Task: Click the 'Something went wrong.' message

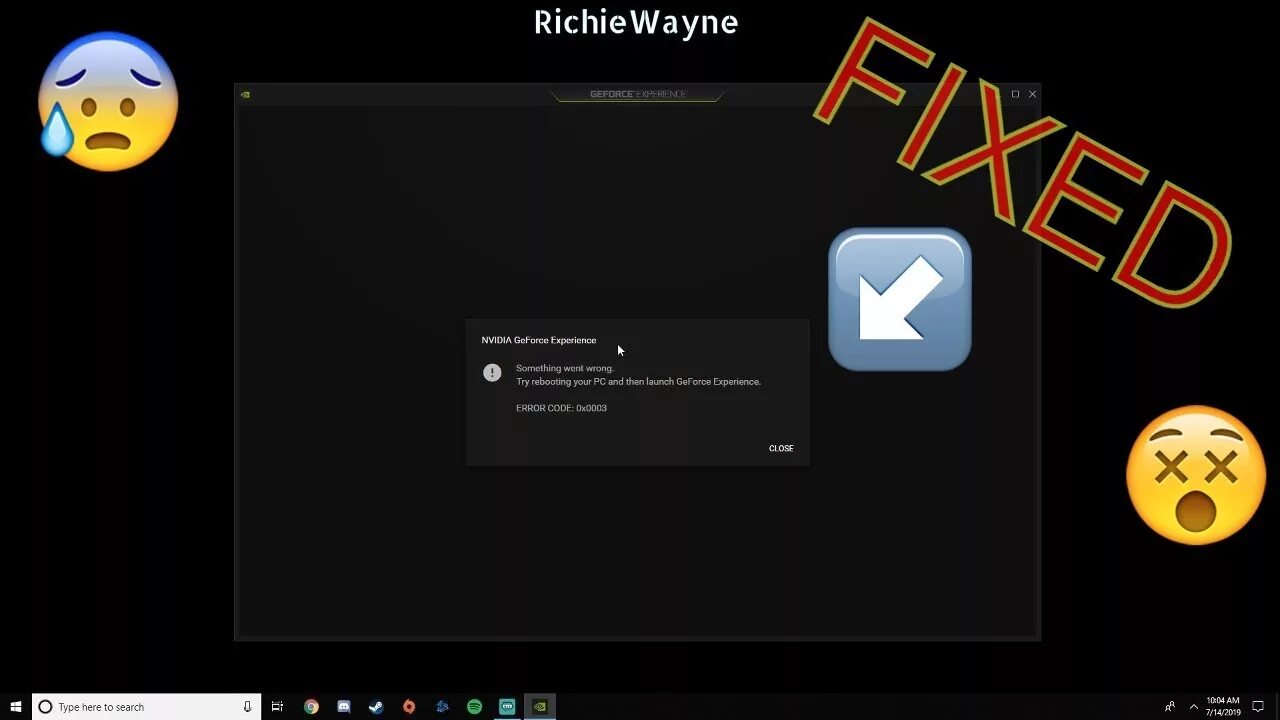Action: [x=565, y=368]
